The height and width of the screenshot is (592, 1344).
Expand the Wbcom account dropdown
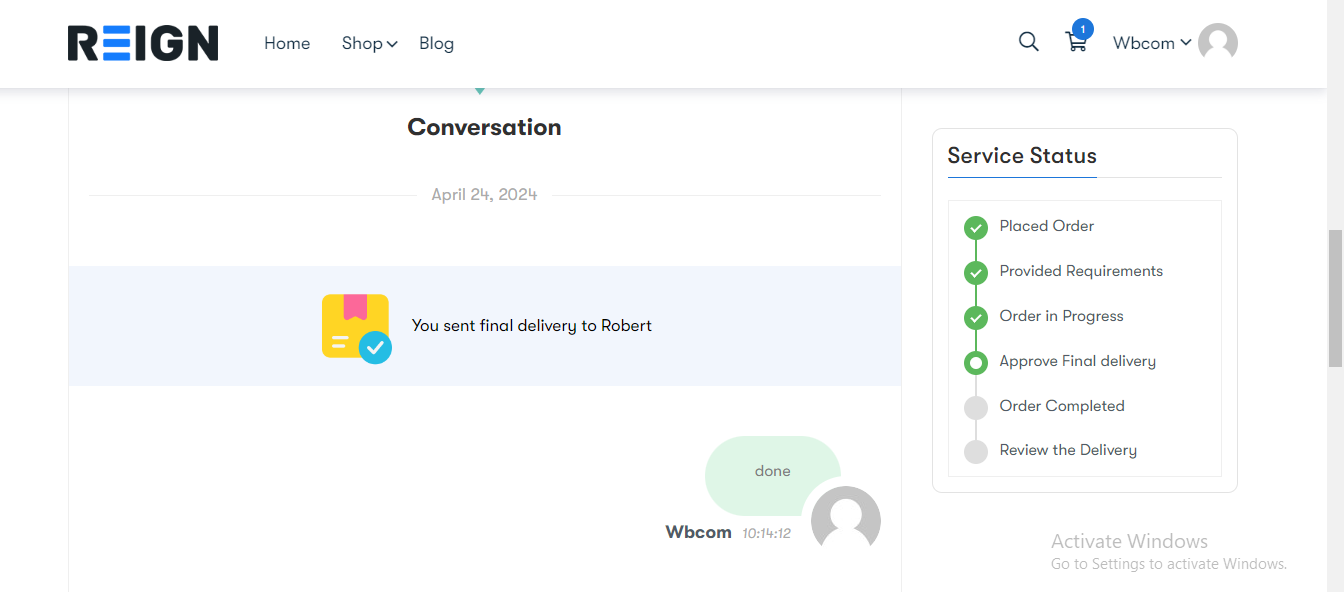(1152, 43)
